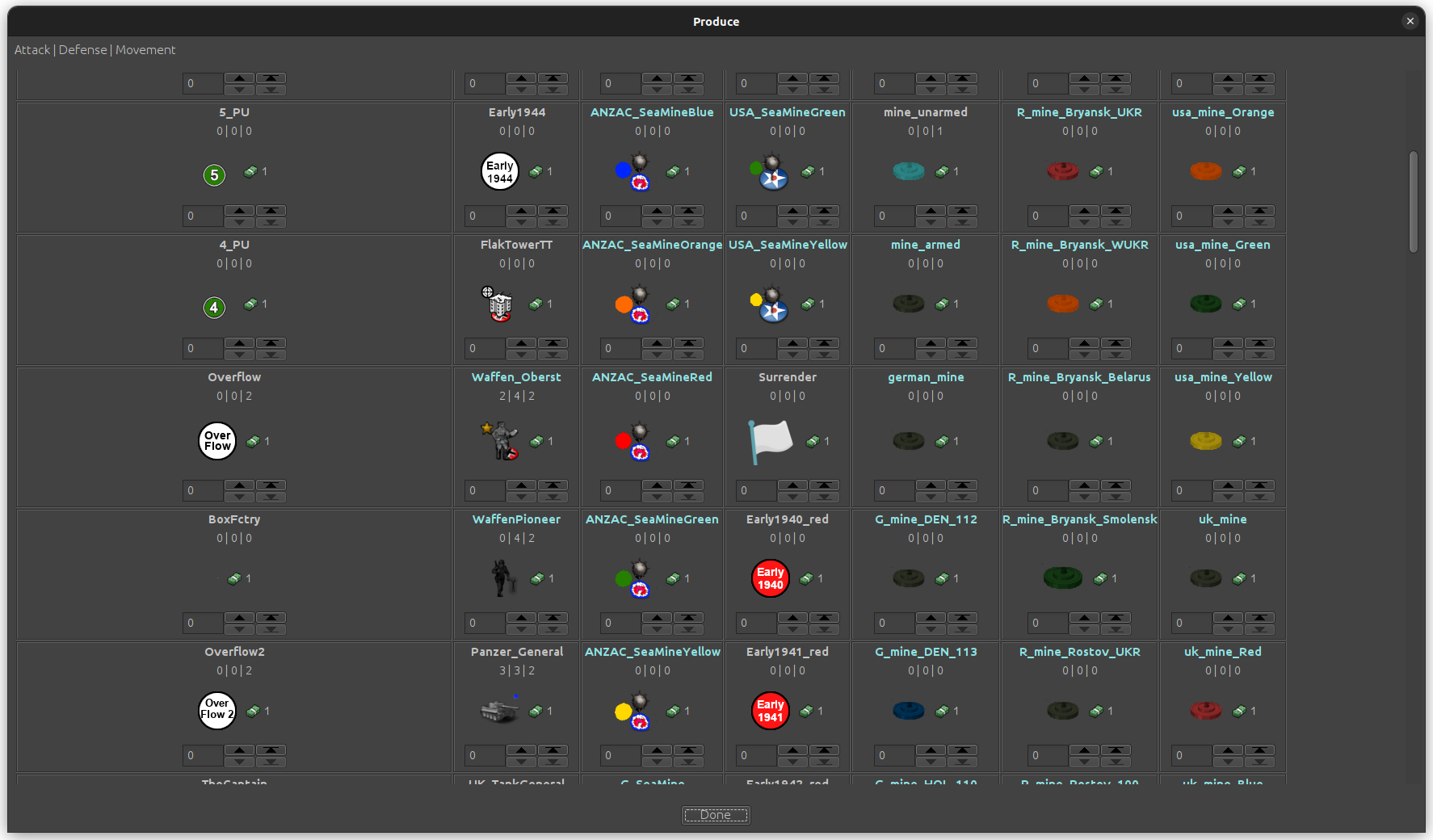Select the usa_mine_Orange disc icon
1433x840 pixels.
[x=1206, y=171]
